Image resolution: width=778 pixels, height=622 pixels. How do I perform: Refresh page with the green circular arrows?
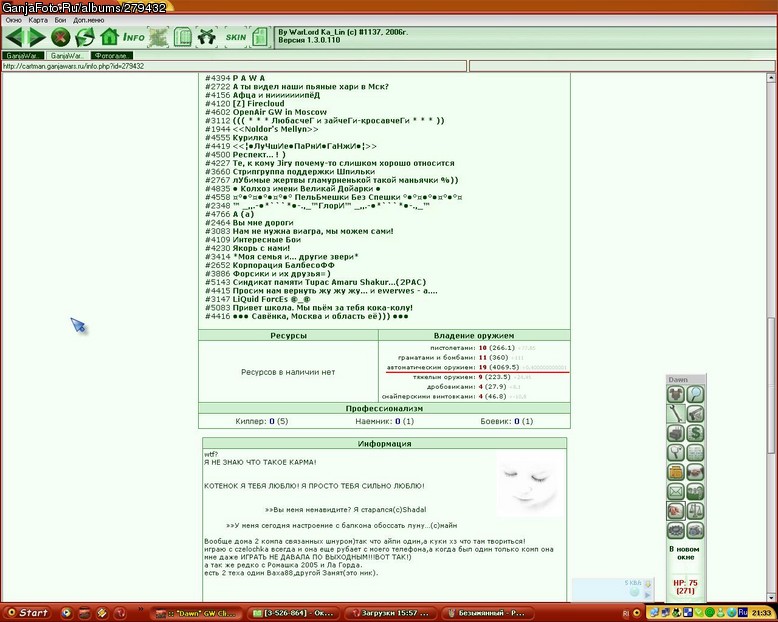coord(85,37)
